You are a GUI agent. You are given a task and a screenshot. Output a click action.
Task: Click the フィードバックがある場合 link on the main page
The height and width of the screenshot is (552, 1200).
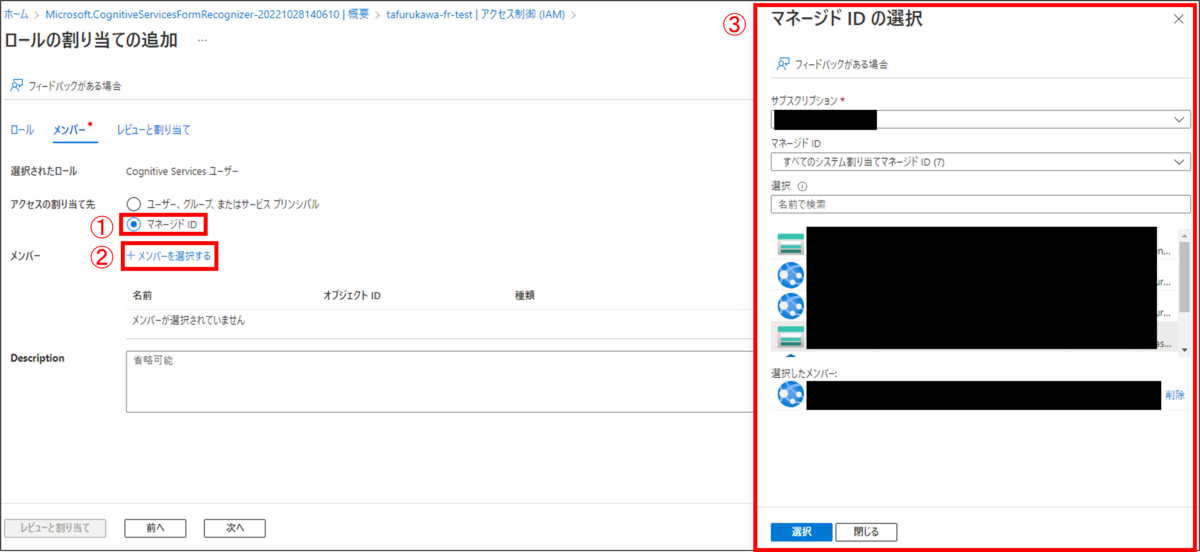point(74,87)
